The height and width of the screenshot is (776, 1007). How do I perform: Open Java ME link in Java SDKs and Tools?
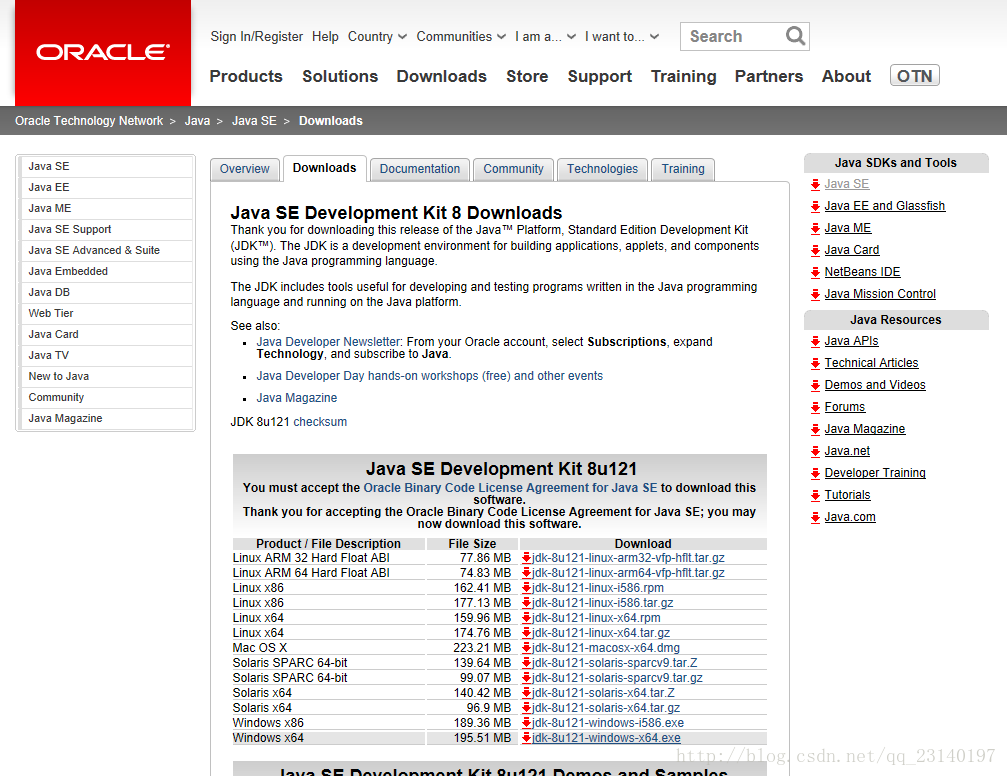click(x=848, y=228)
